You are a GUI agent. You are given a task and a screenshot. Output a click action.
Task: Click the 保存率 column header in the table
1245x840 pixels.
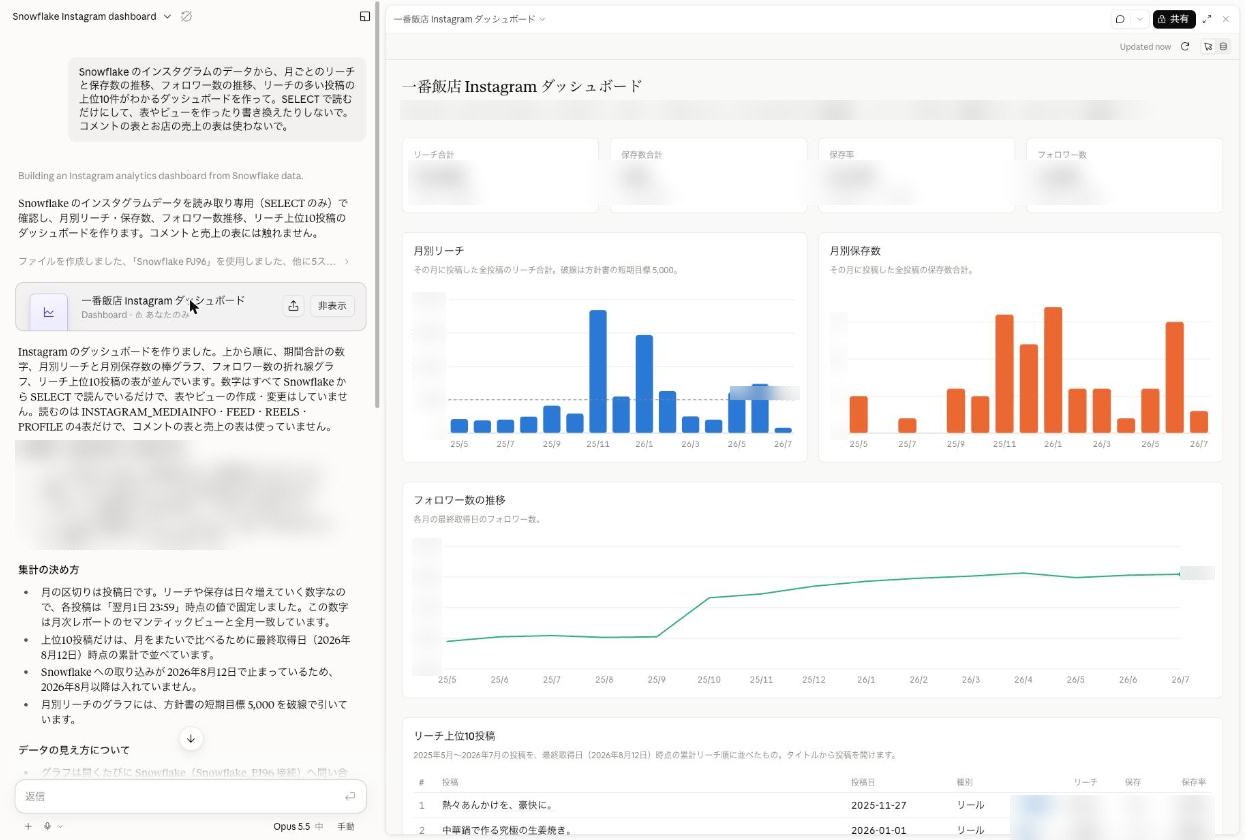pos(1194,782)
